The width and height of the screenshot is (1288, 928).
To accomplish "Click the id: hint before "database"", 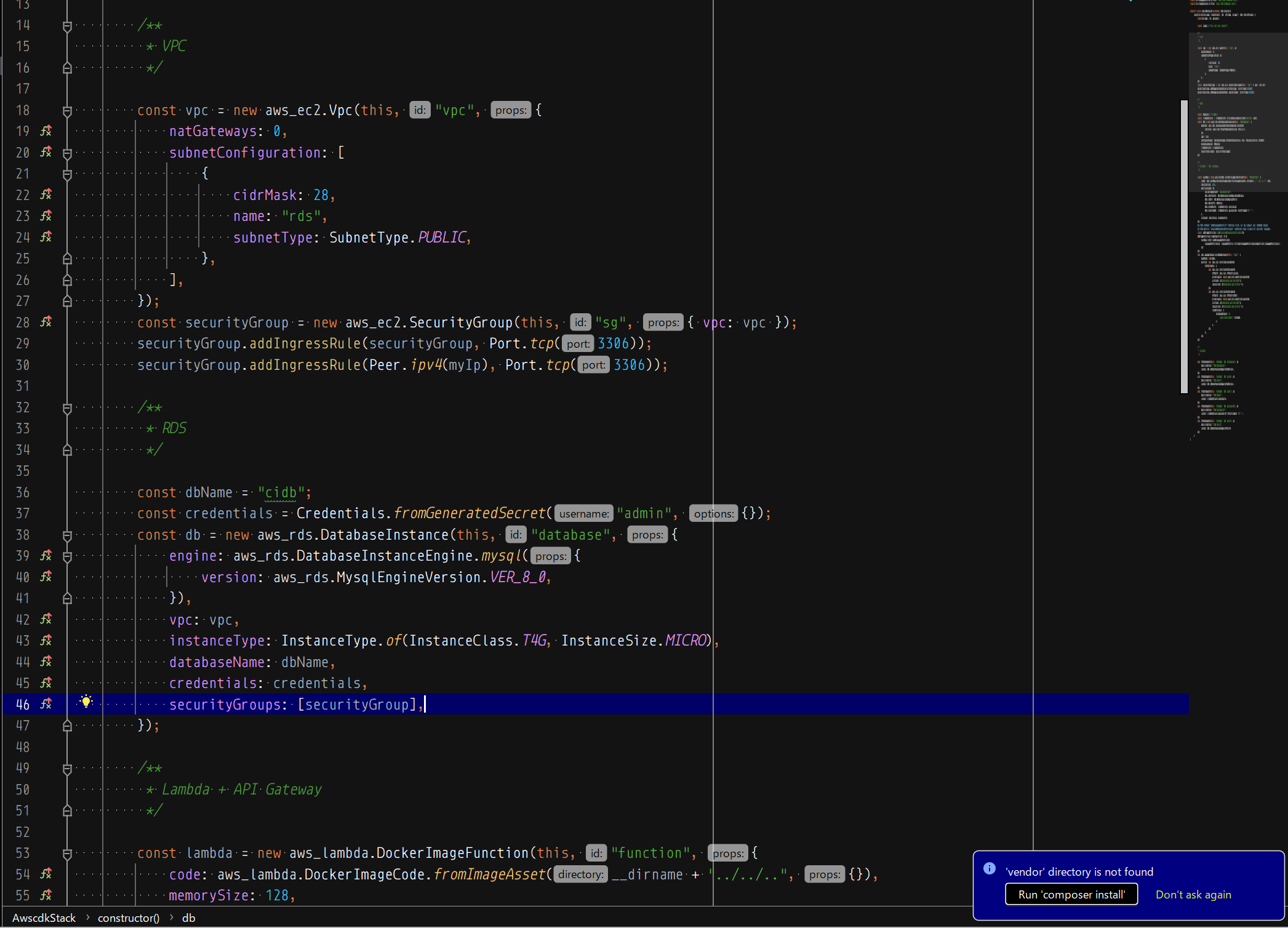I will (516, 535).
